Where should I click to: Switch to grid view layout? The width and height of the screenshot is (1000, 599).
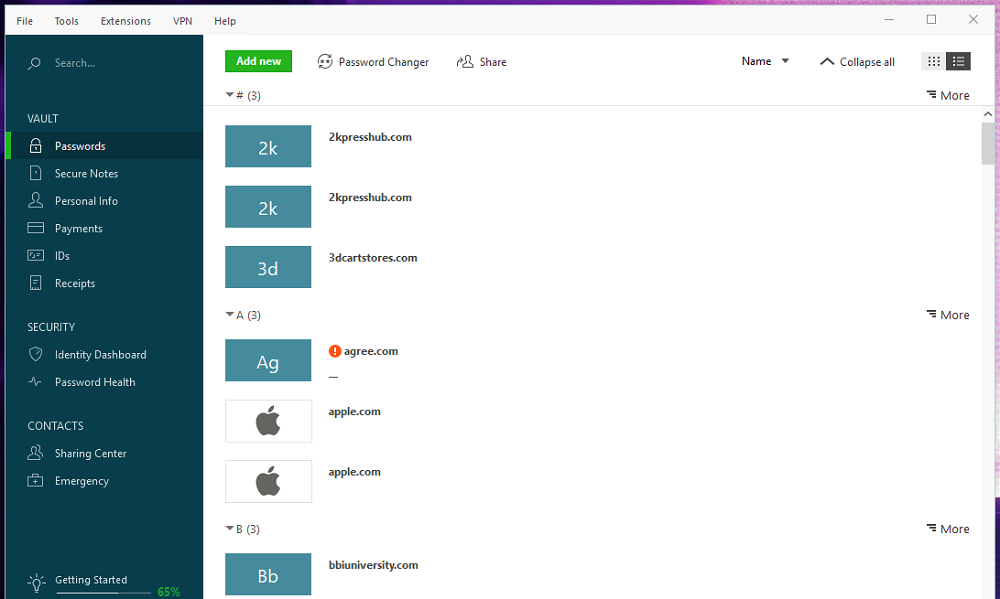click(934, 62)
